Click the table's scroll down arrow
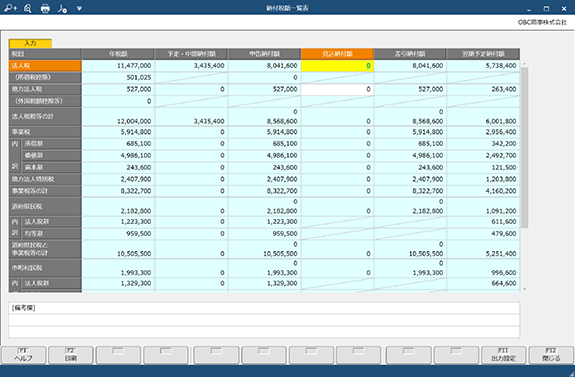The height and width of the screenshot is (377, 575). pos(524,289)
